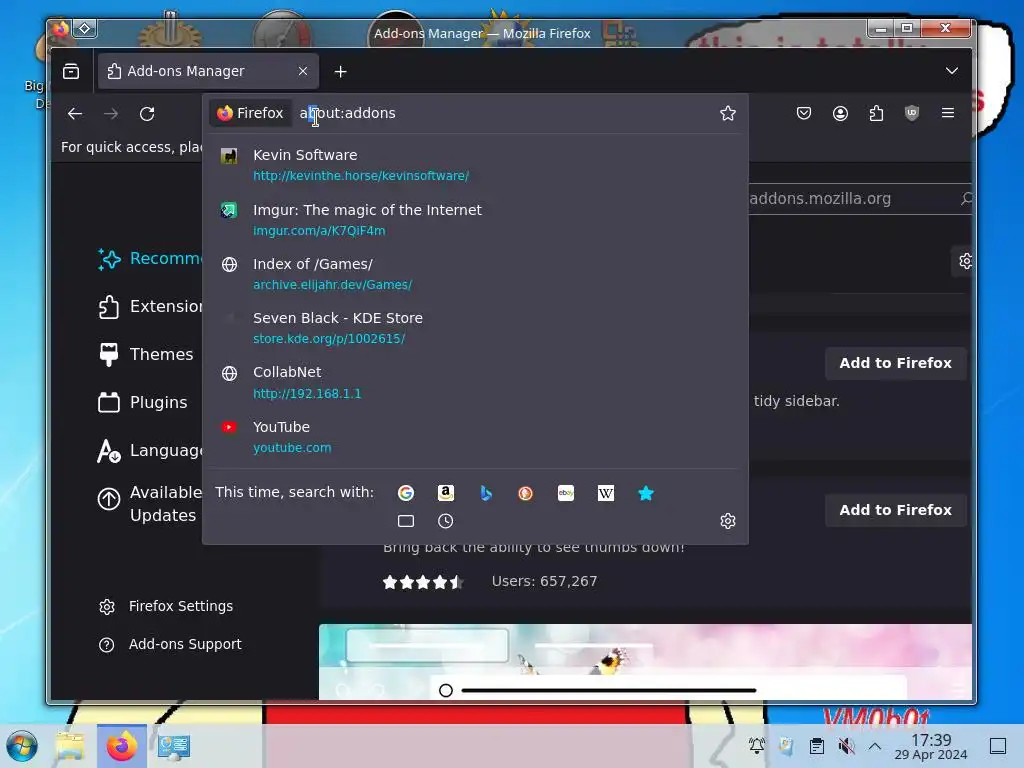Open Seven Black - KDE Store suggestion
The image size is (1024, 768).
point(476,328)
